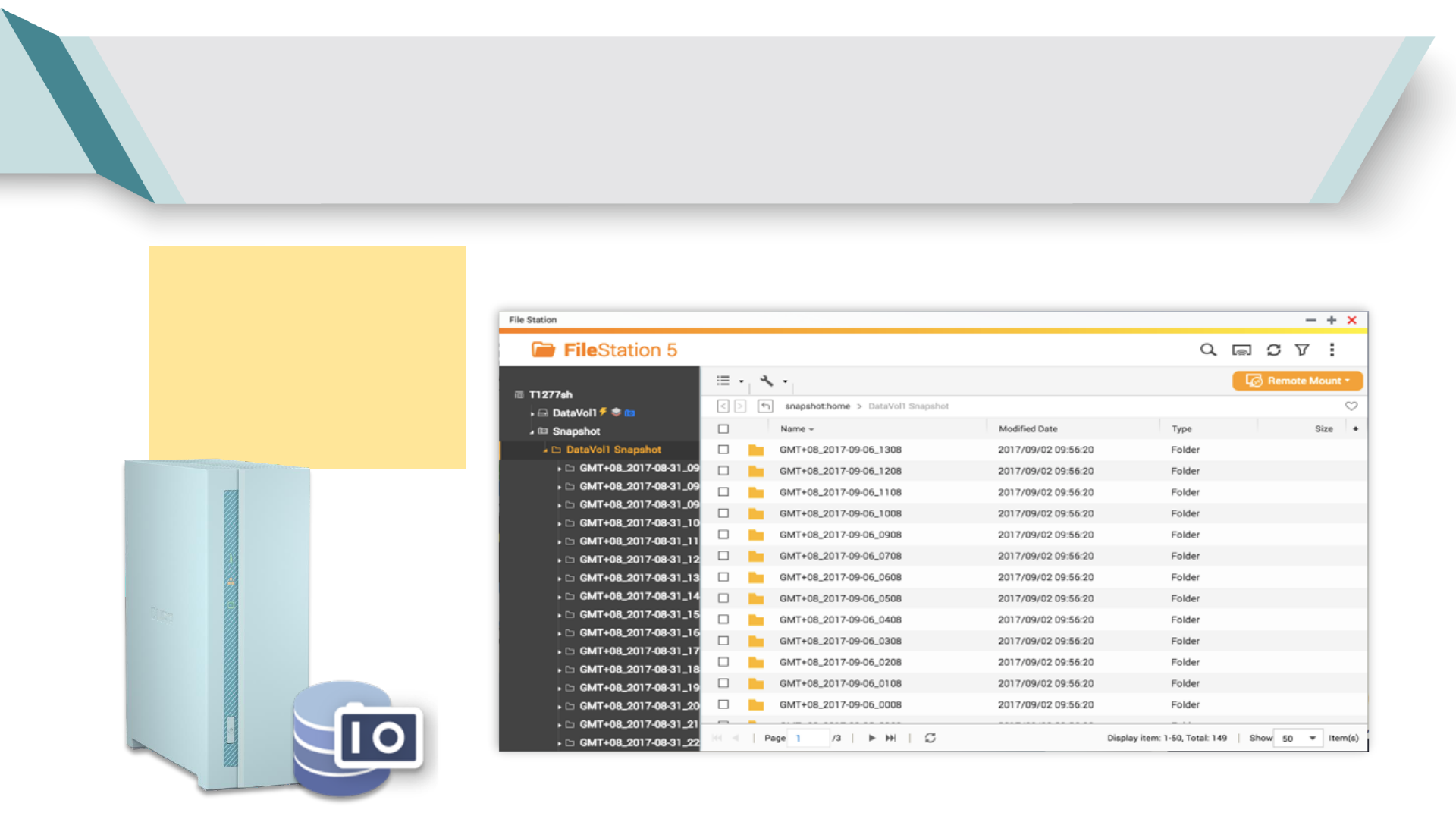Check the box for GMT+08_2017-09-06_0508

click(723, 598)
